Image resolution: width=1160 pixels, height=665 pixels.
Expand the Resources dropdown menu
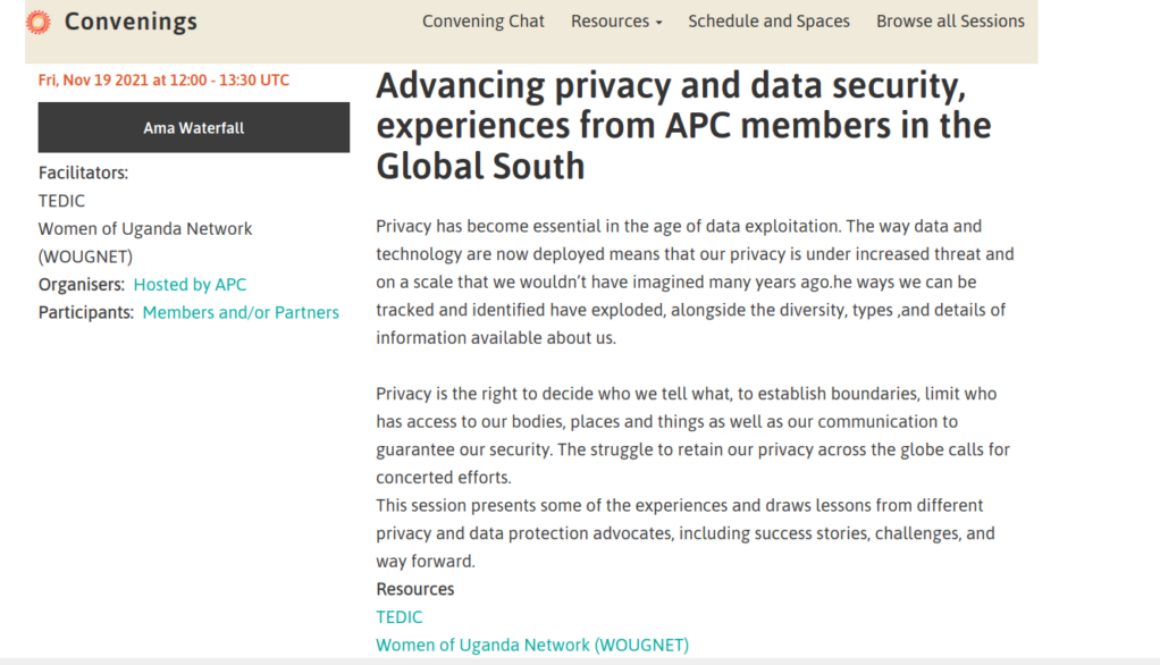click(616, 21)
